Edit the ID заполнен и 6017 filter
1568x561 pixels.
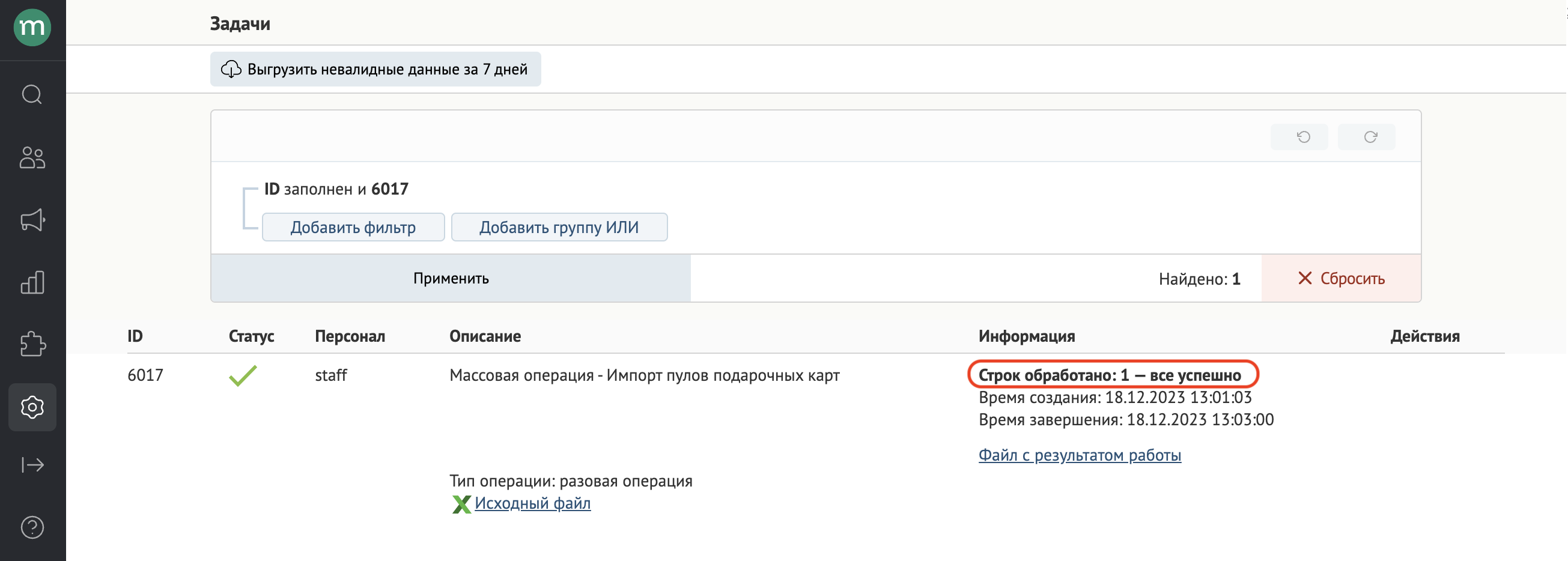pos(336,189)
